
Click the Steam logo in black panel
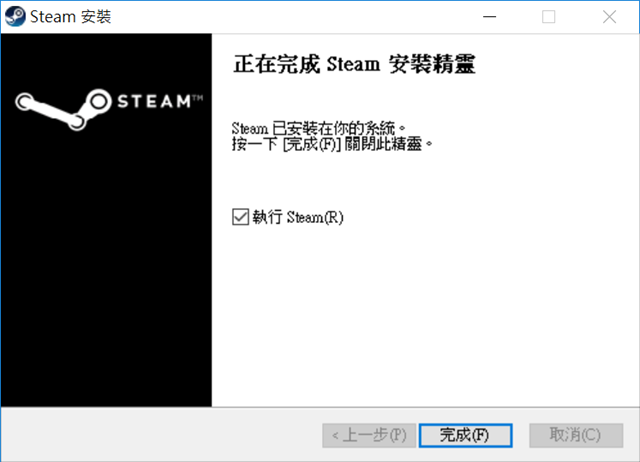[x=109, y=109]
